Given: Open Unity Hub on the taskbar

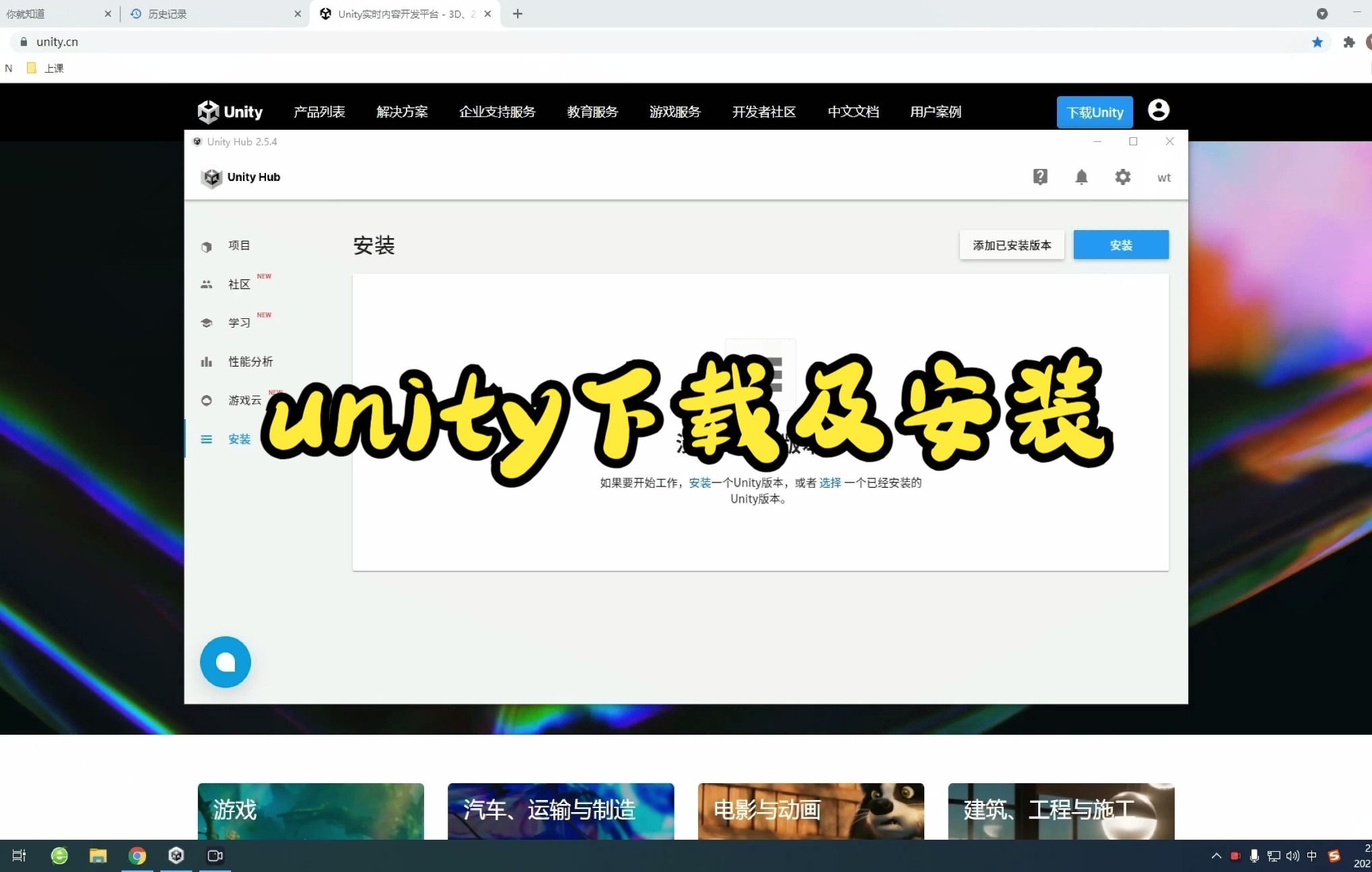Looking at the screenshot, I should 176,856.
